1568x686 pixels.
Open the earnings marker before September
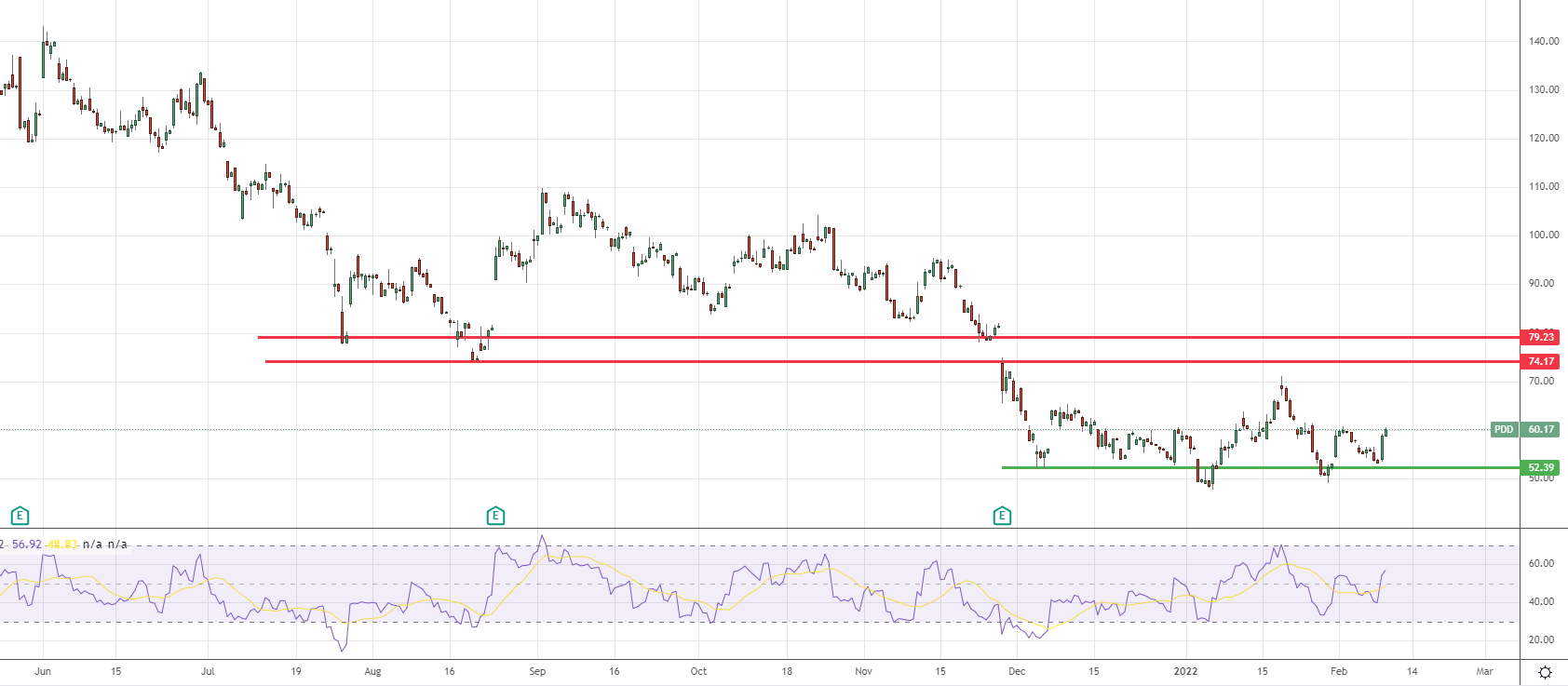click(x=495, y=516)
